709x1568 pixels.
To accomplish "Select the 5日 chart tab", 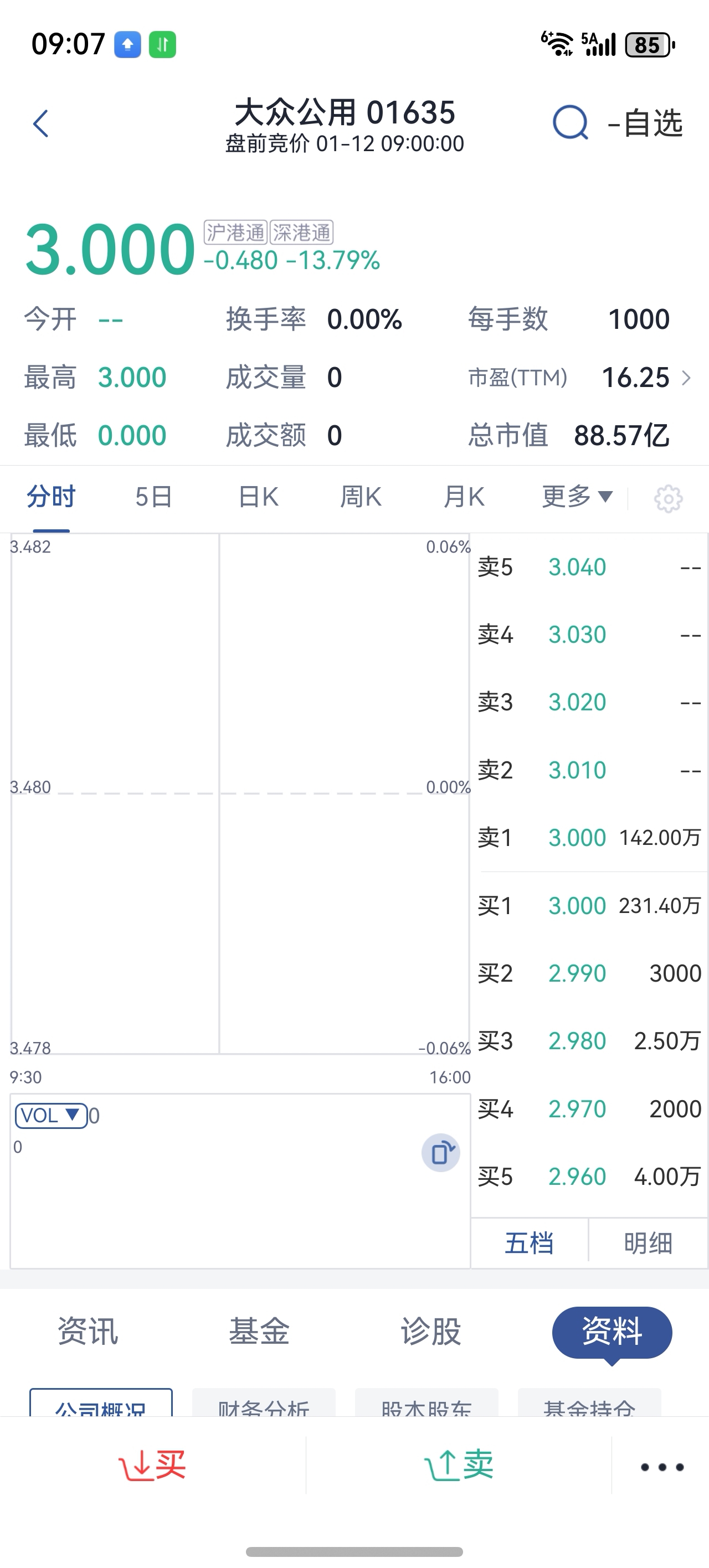I will click(153, 497).
